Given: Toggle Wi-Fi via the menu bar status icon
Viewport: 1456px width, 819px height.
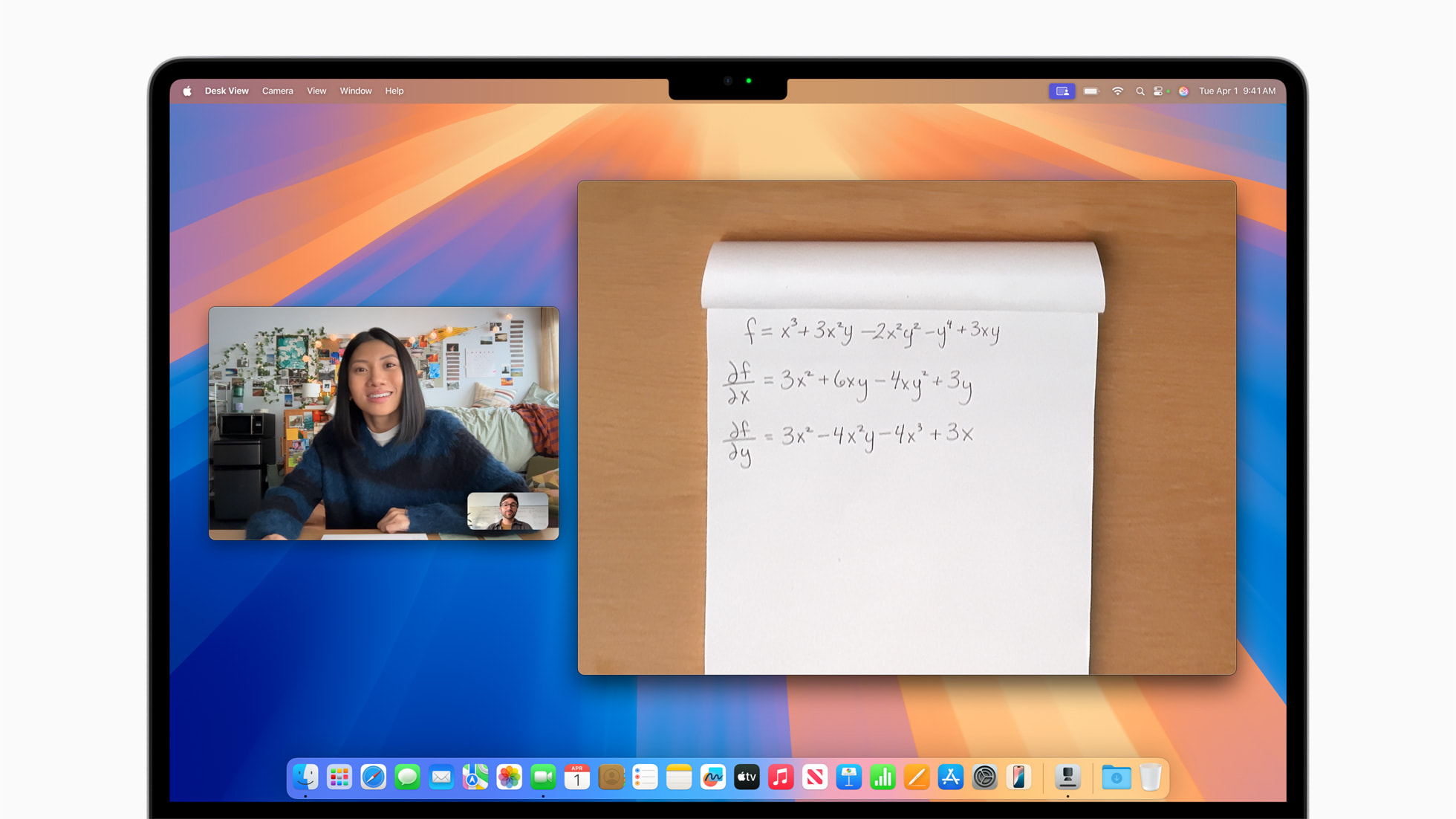Looking at the screenshot, I should coord(1117,91).
